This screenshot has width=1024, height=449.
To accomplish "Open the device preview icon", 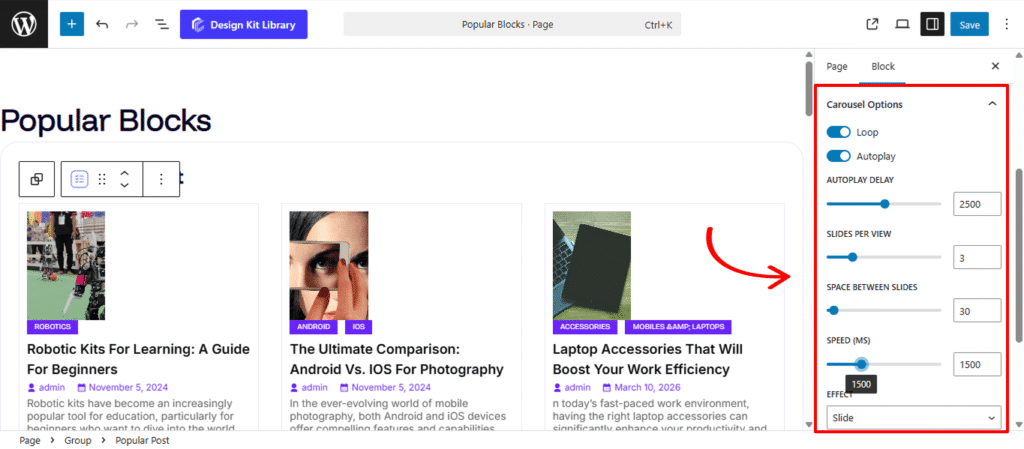I will pyautogui.click(x=902, y=24).
